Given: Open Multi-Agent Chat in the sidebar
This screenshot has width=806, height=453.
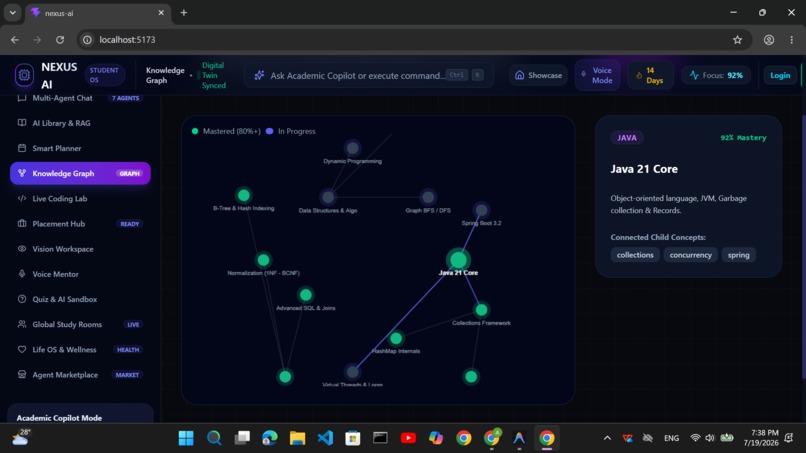Looking at the screenshot, I should [x=80, y=98].
